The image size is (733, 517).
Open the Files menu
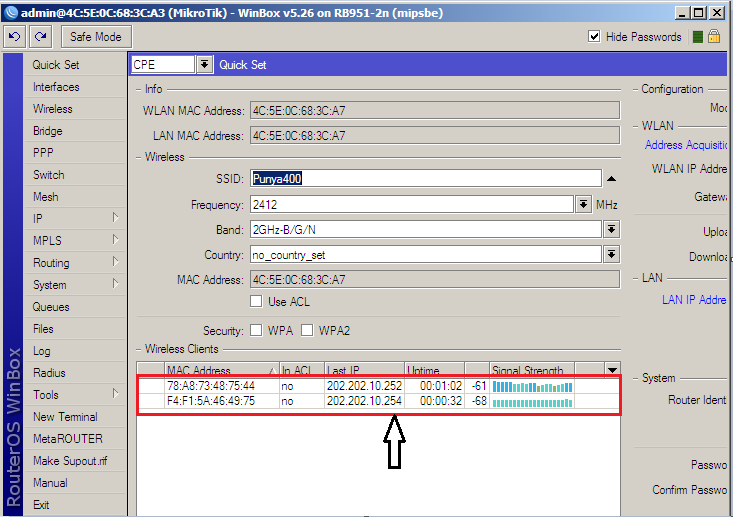click(75, 329)
